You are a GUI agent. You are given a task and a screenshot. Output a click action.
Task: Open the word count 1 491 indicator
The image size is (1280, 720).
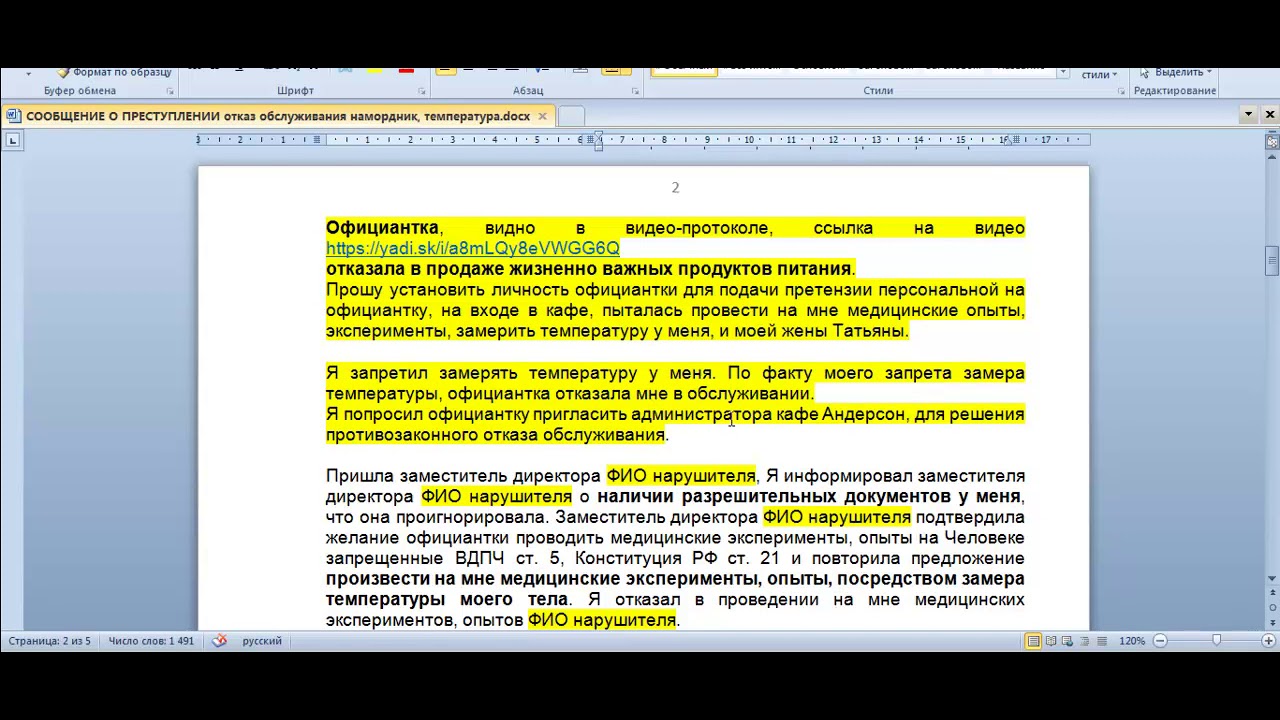pyautogui.click(x=151, y=641)
